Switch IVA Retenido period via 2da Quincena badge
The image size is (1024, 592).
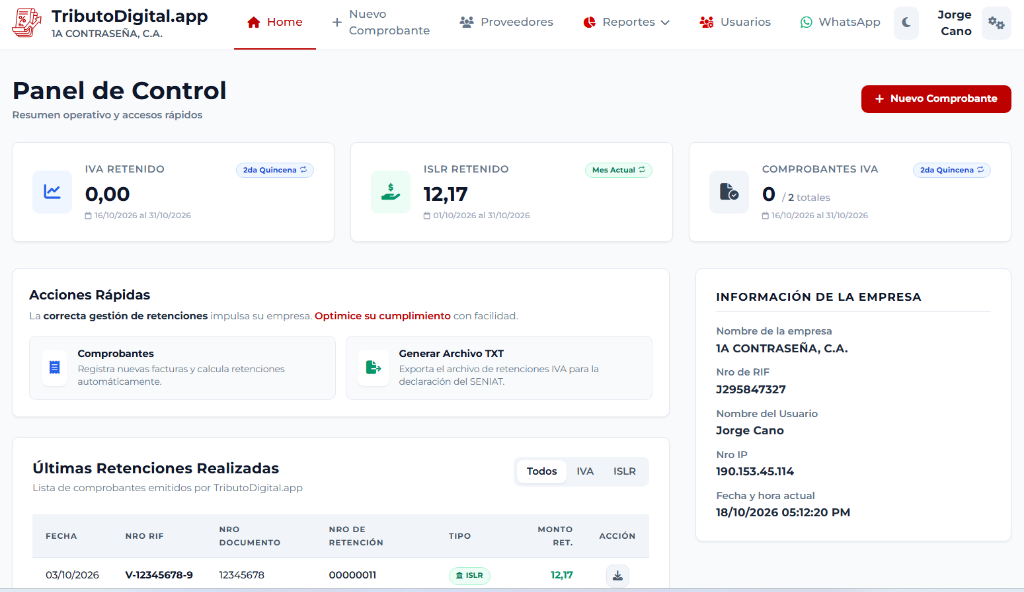pyautogui.click(x=275, y=170)
